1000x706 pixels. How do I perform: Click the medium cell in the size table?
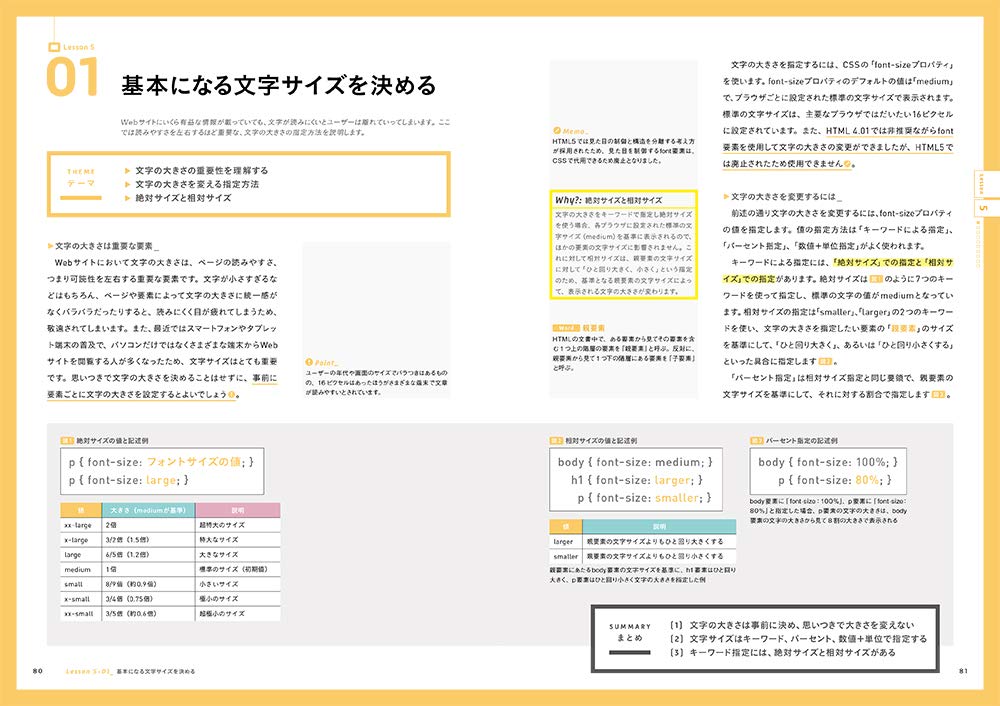click(x=81, y=570)
